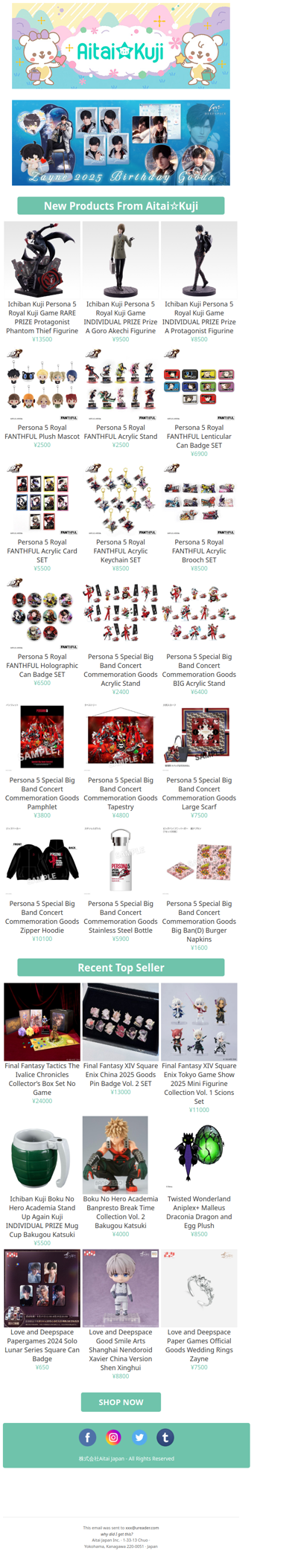View the Wedding Rings Zayne product image
The width and height of the screenshot is (298, 1568).
pyautogui.click(x=199, y=1288)
